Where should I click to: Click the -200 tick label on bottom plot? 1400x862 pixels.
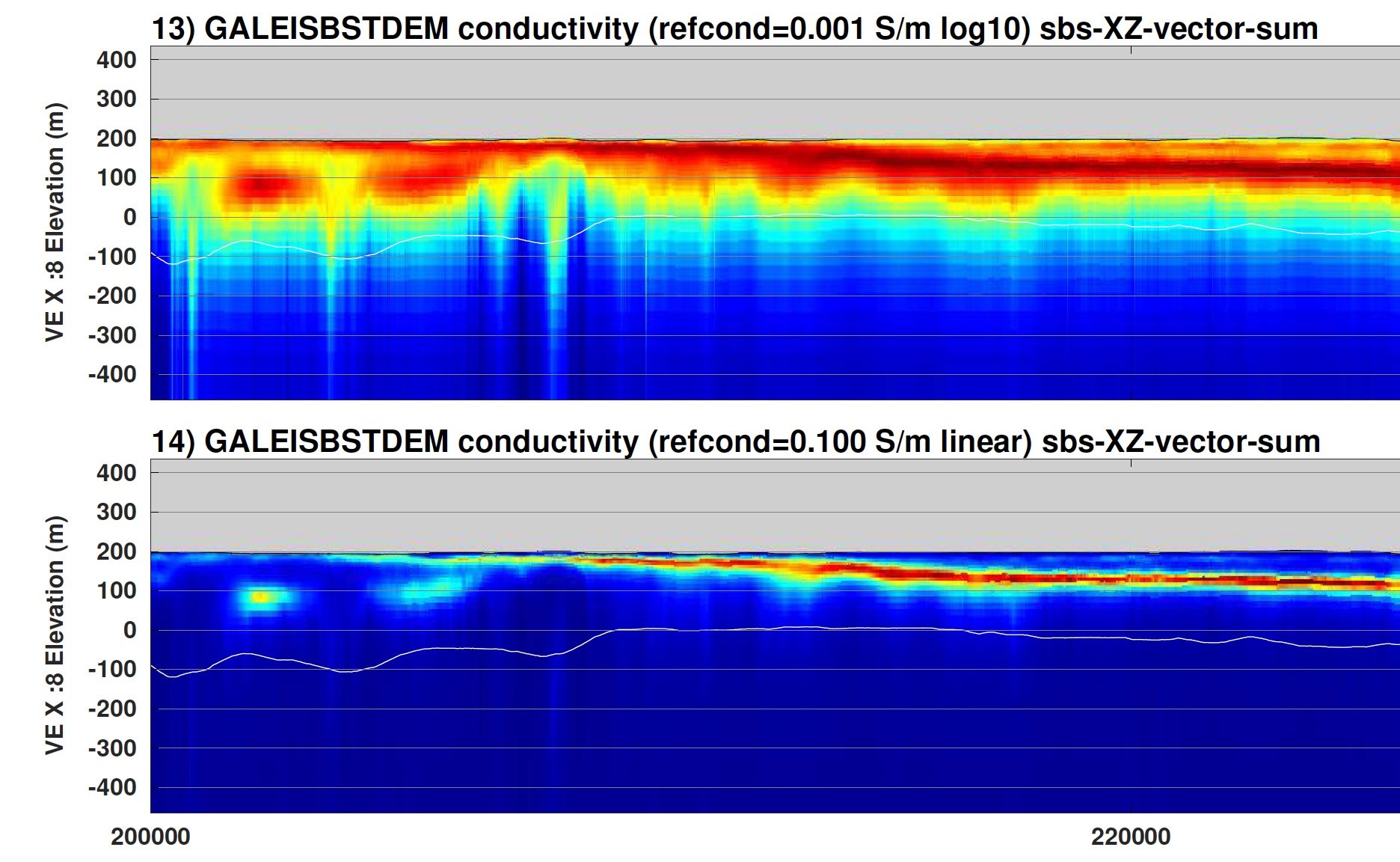click(112, 709)
